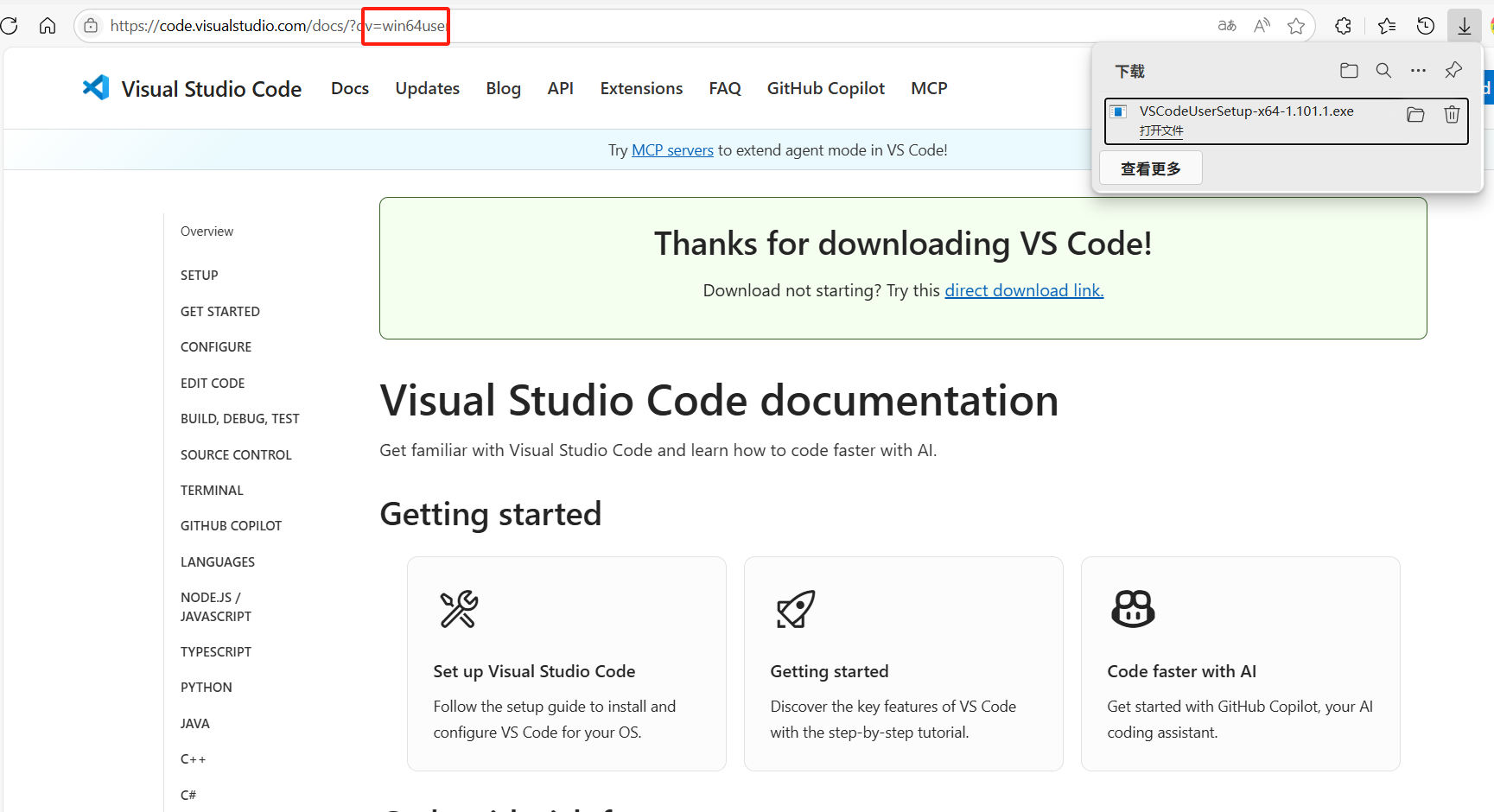The image size is (1494, 812).
Task: Expand the TERMINAL sidebar section
Action: (x=212, y=491)
